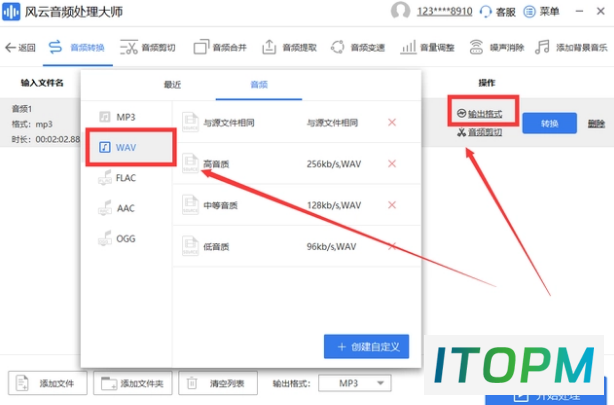Image resolution: width=614 pixels, height=405 pixels.
Task: Open the 音频转换 tab
Action: click(x=77, y=47)
